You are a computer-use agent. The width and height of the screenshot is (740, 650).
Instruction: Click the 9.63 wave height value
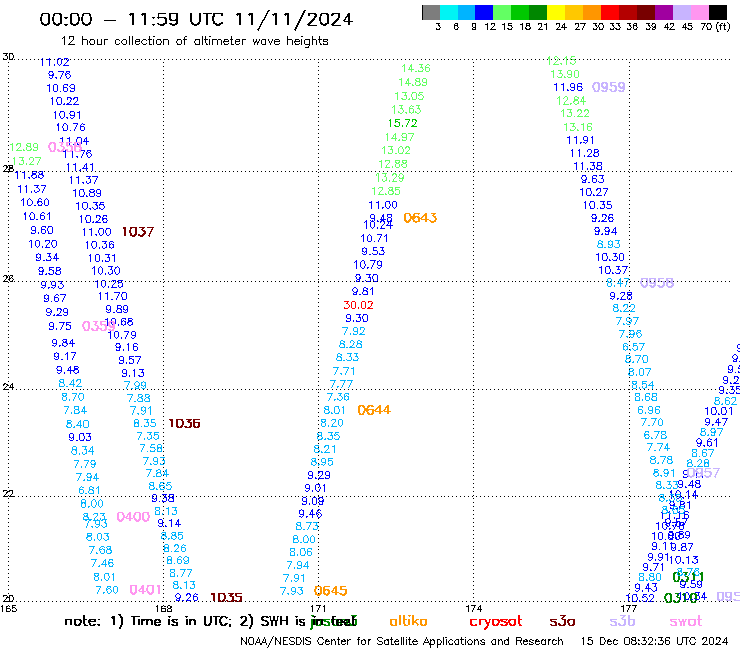[x=593, y=179]
